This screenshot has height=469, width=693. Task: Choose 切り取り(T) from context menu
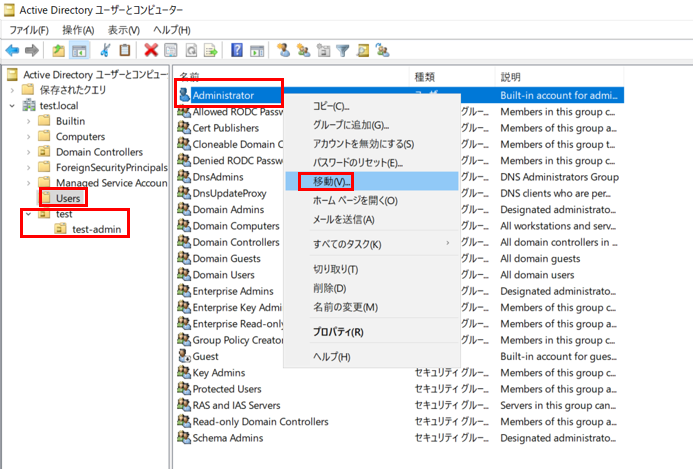point(371,269)
